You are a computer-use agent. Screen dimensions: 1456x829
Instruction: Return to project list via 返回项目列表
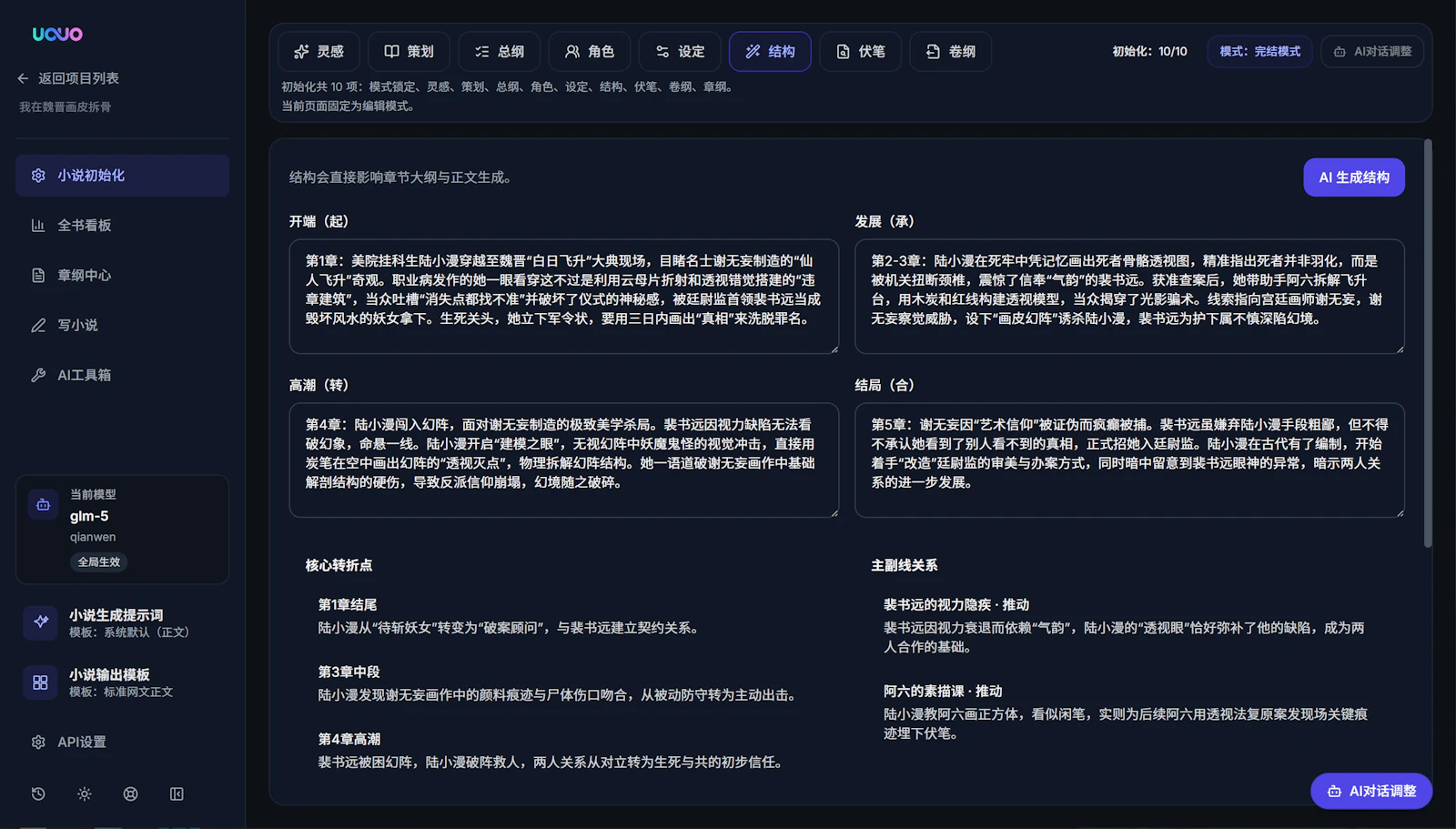tap(68, 78)
